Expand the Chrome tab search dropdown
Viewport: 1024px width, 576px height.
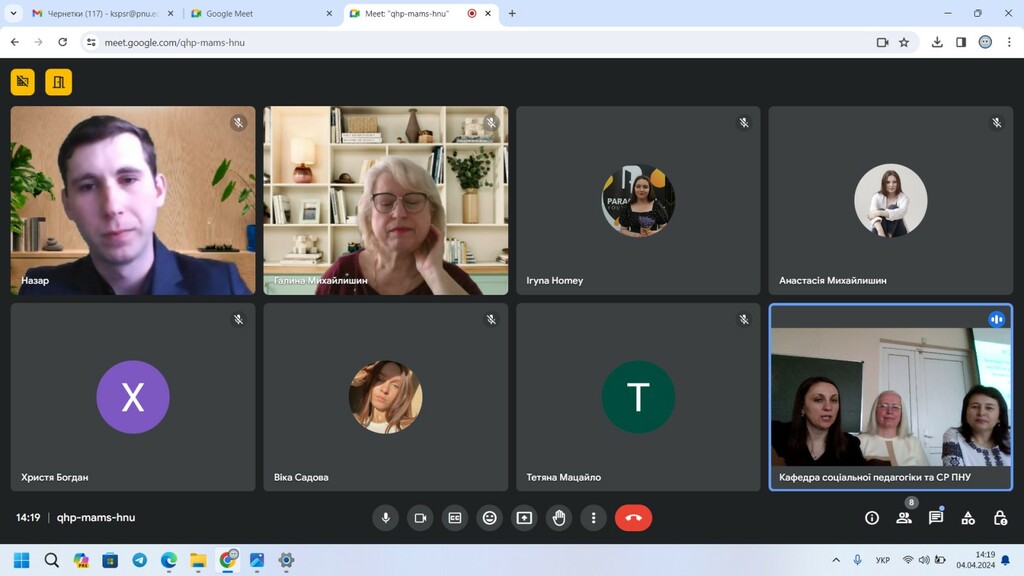[x=14, y=13]
